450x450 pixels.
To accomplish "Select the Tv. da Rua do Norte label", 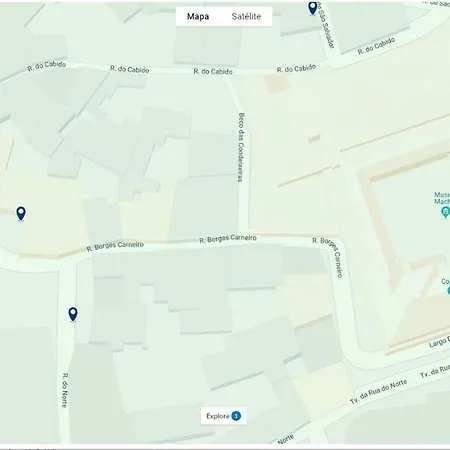I will click(x=379, y=392).
